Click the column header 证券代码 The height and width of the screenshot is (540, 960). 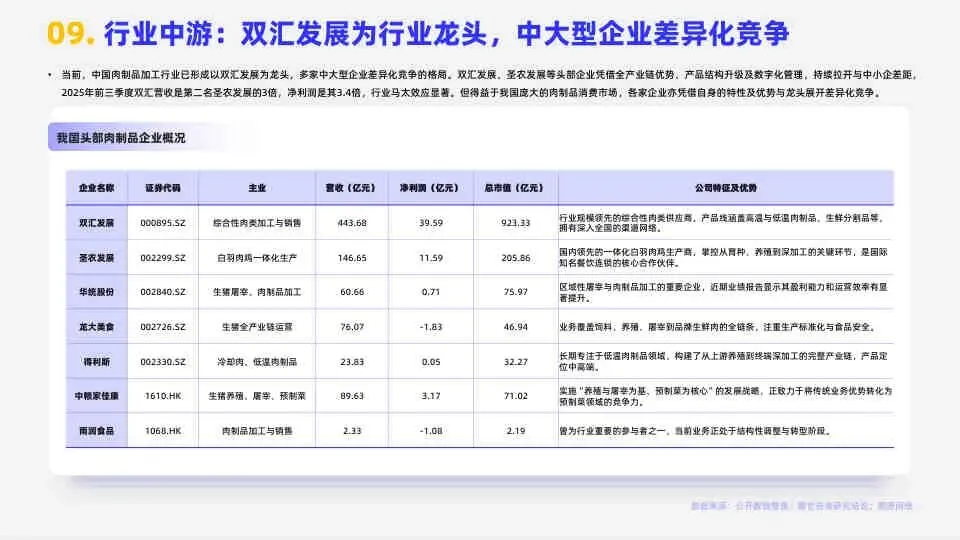pyautogui.click(x=163, y=188)
